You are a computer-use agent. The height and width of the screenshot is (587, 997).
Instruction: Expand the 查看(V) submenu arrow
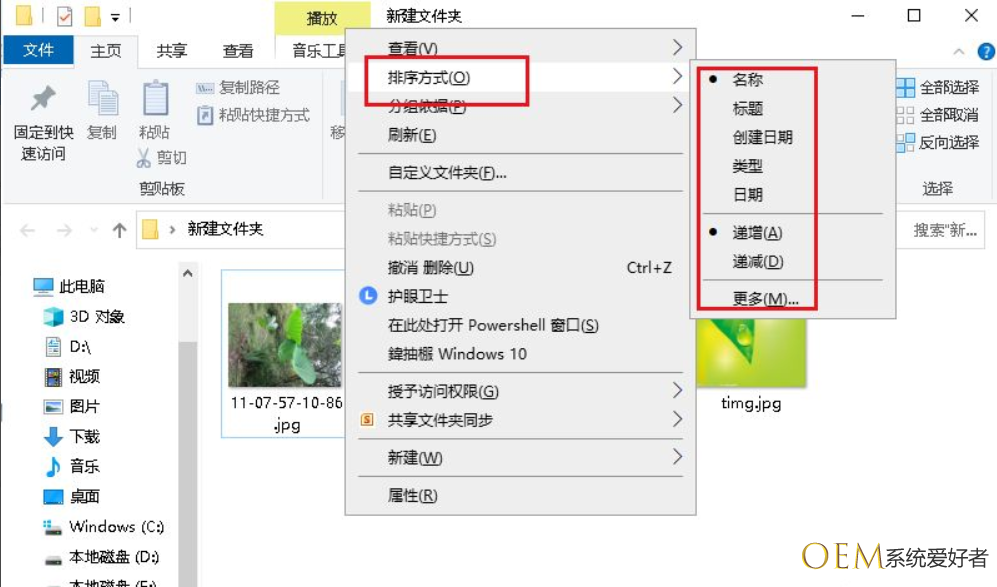pyautogui.click(x=677, y=48)
